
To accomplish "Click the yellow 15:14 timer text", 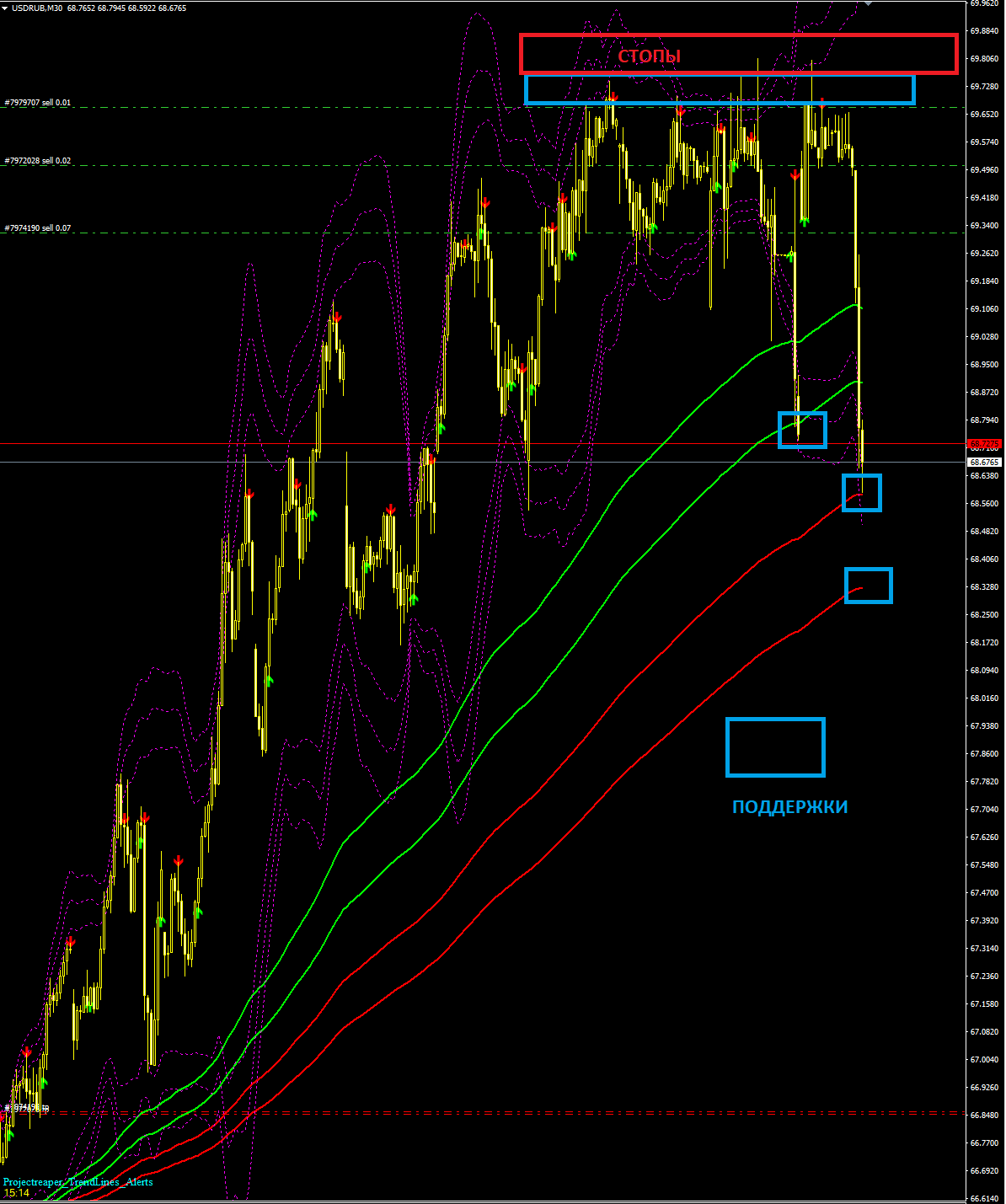I will [16, 1193].
